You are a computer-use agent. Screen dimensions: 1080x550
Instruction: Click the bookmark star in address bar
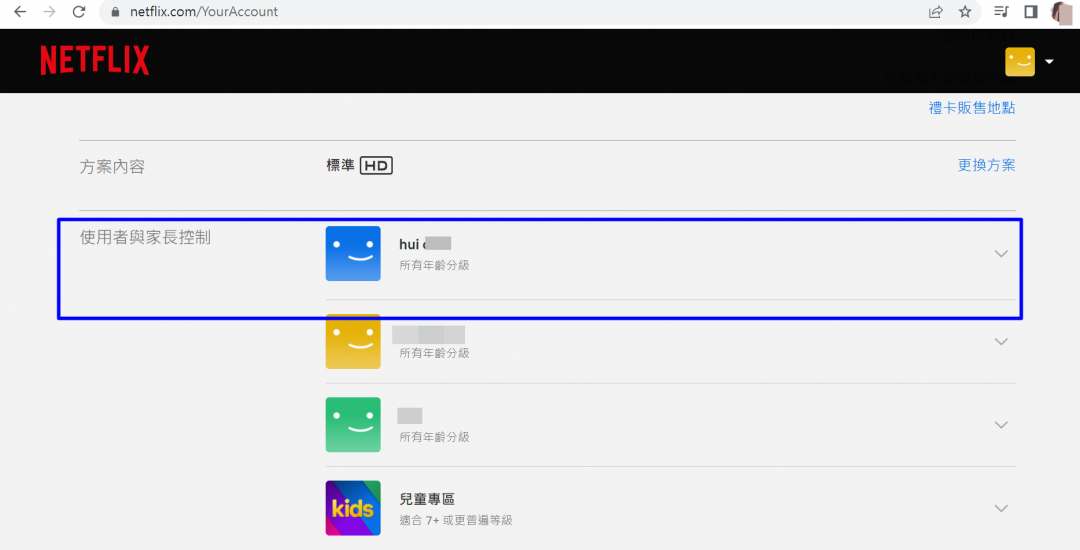pyautogui.click(x=965, y=12)
